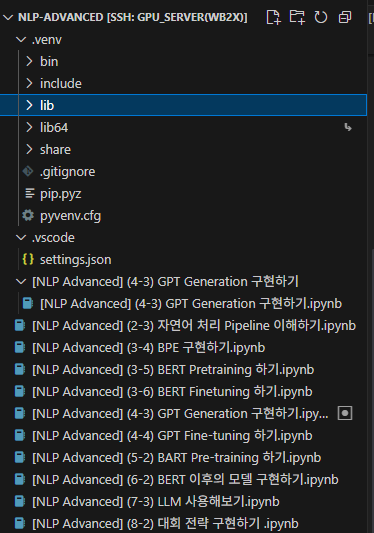Image resolution: width=374 pixels, height=533 pixels.
Task: Click notebook icon of (3-6) BERT Finetuning file
Action: coord(20,391)
